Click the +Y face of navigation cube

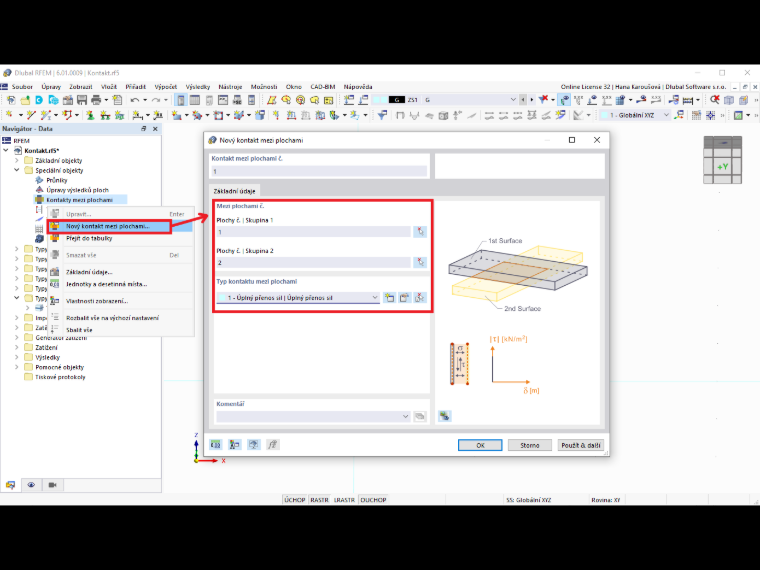(x=722, y=166)
